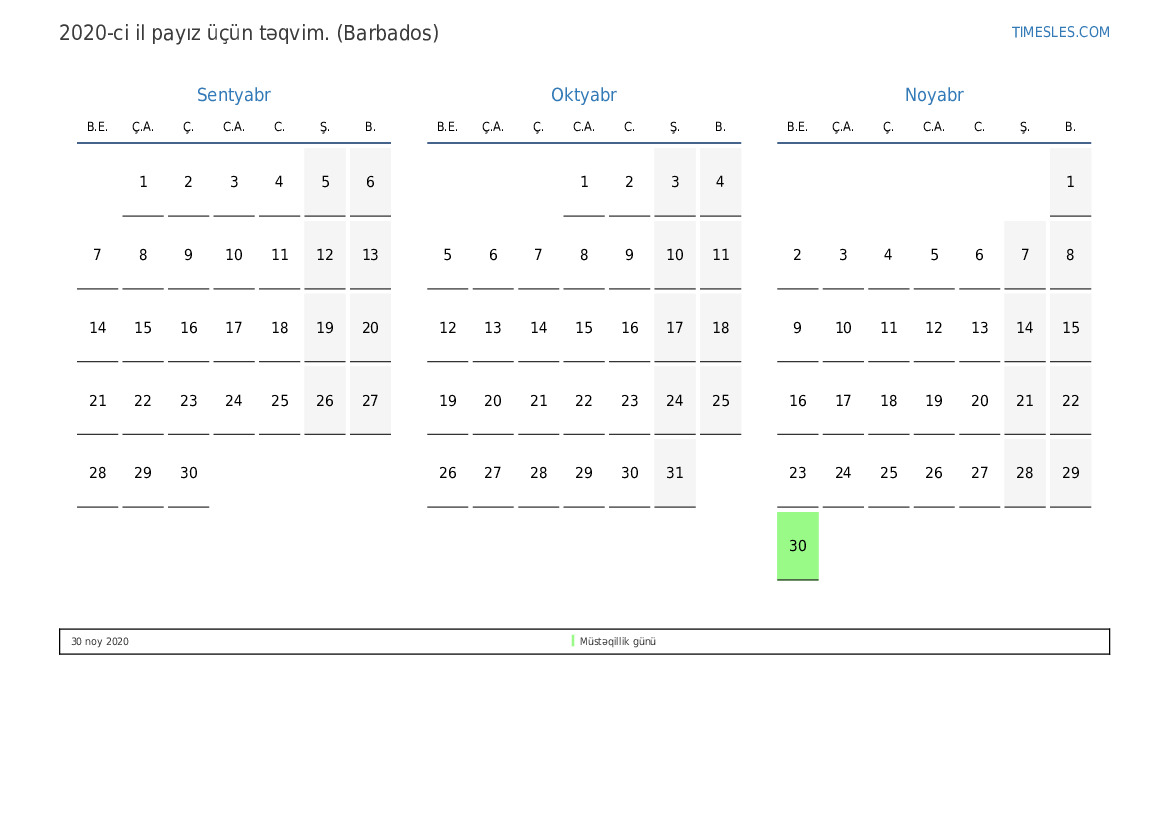
Task: Select 19 October in the calendar
Action: 447,401
